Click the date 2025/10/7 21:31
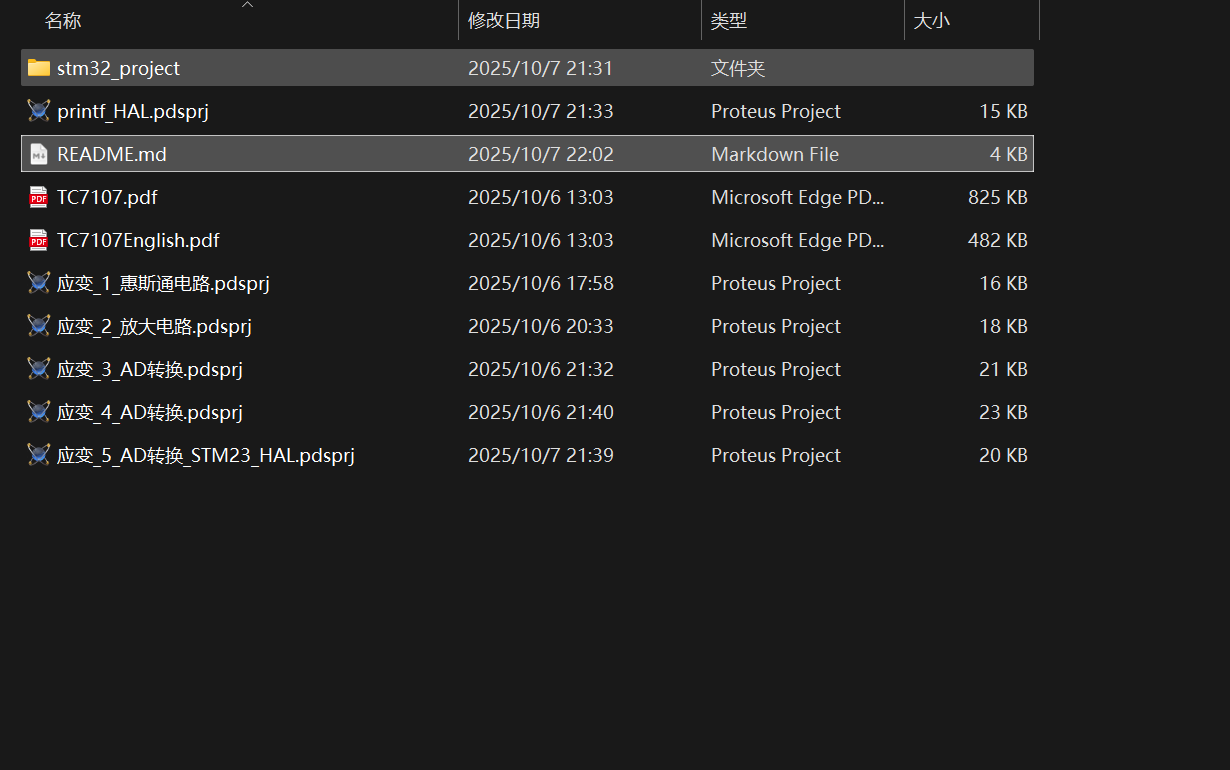Image resolution: width=1230 pixels, height=770 pixels. pyautogui.click(x=540, y=68)
